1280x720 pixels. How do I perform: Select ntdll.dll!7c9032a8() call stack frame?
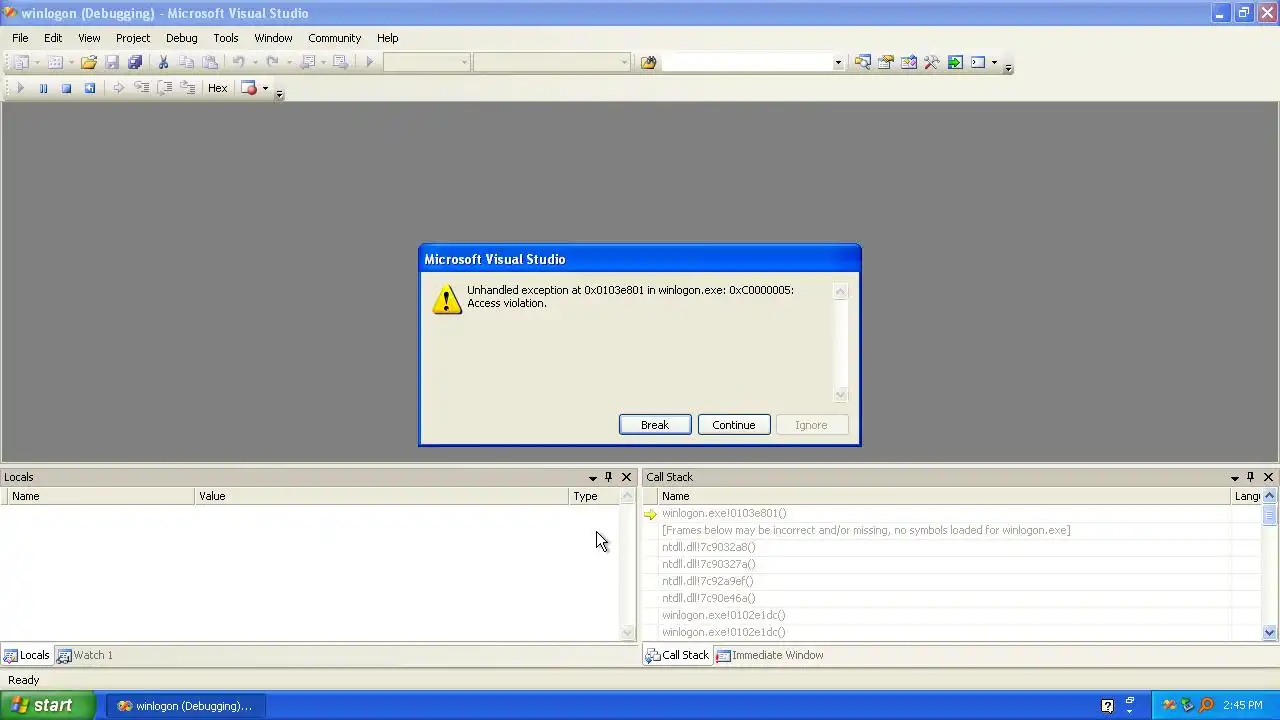[x=708, y=547]
